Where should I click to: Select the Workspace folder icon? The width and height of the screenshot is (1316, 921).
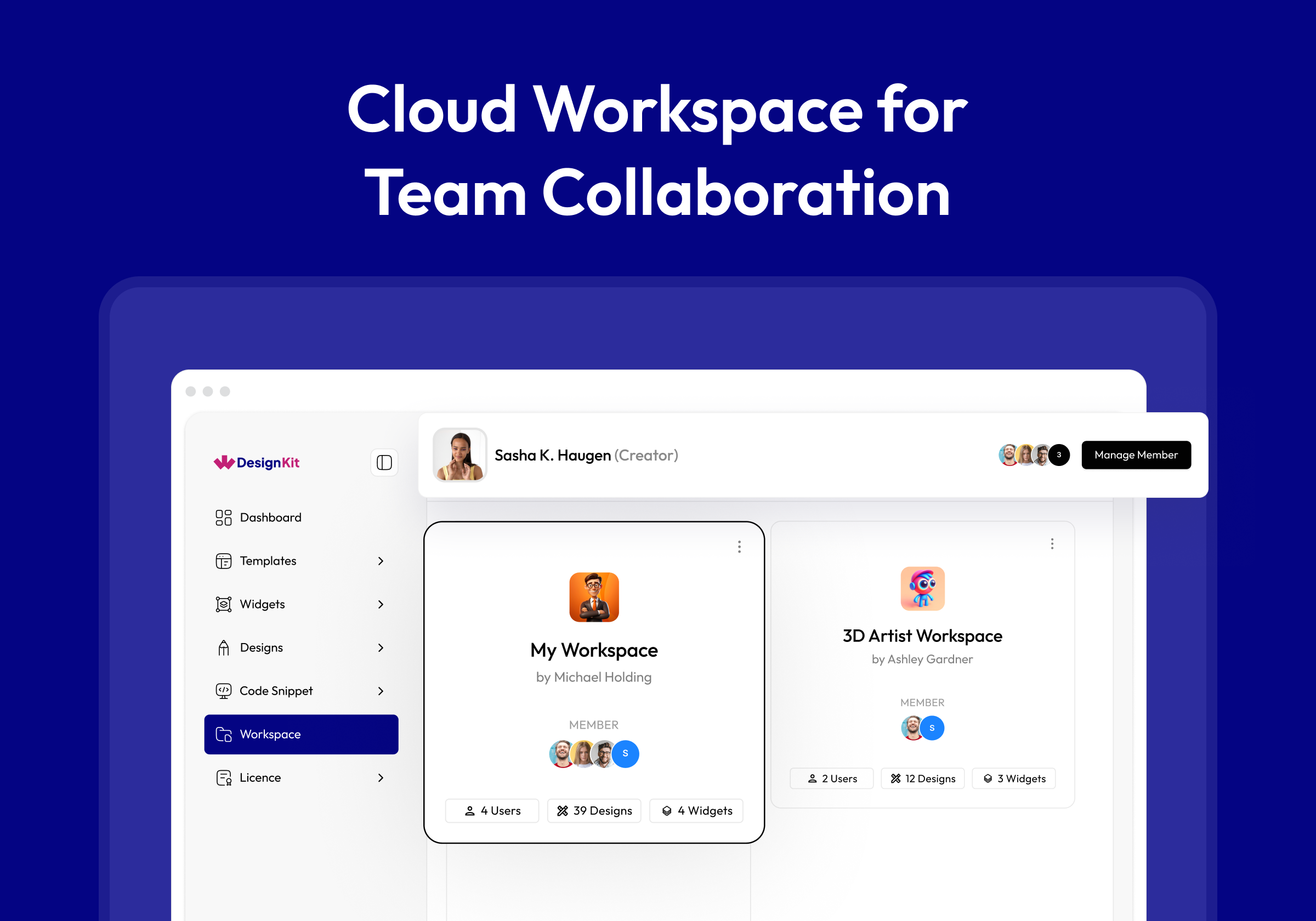coord(224,734)
